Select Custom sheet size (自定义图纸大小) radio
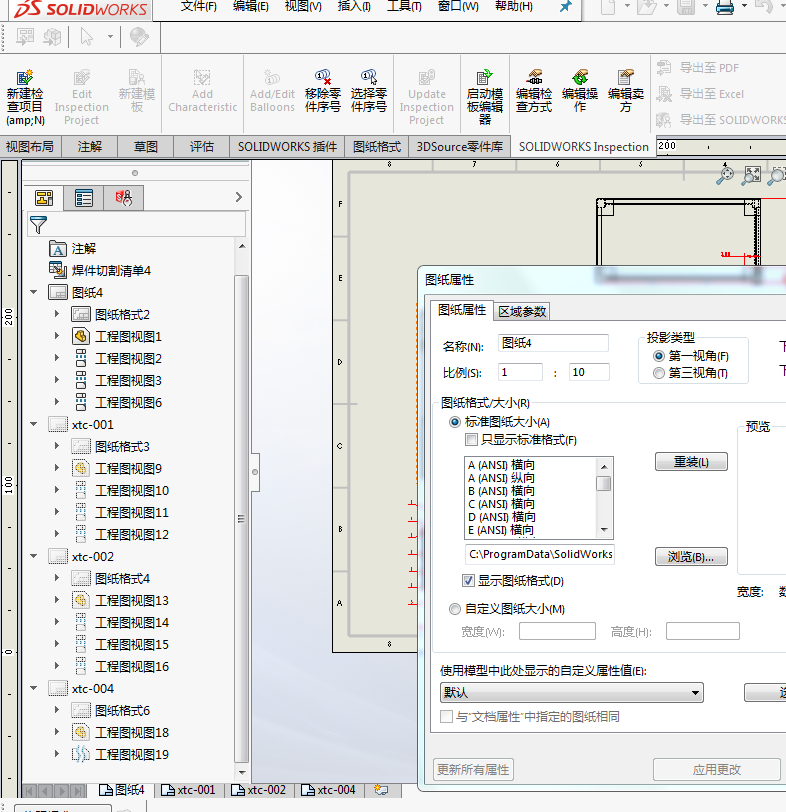 pyautogui.click(x=455, y=609)
